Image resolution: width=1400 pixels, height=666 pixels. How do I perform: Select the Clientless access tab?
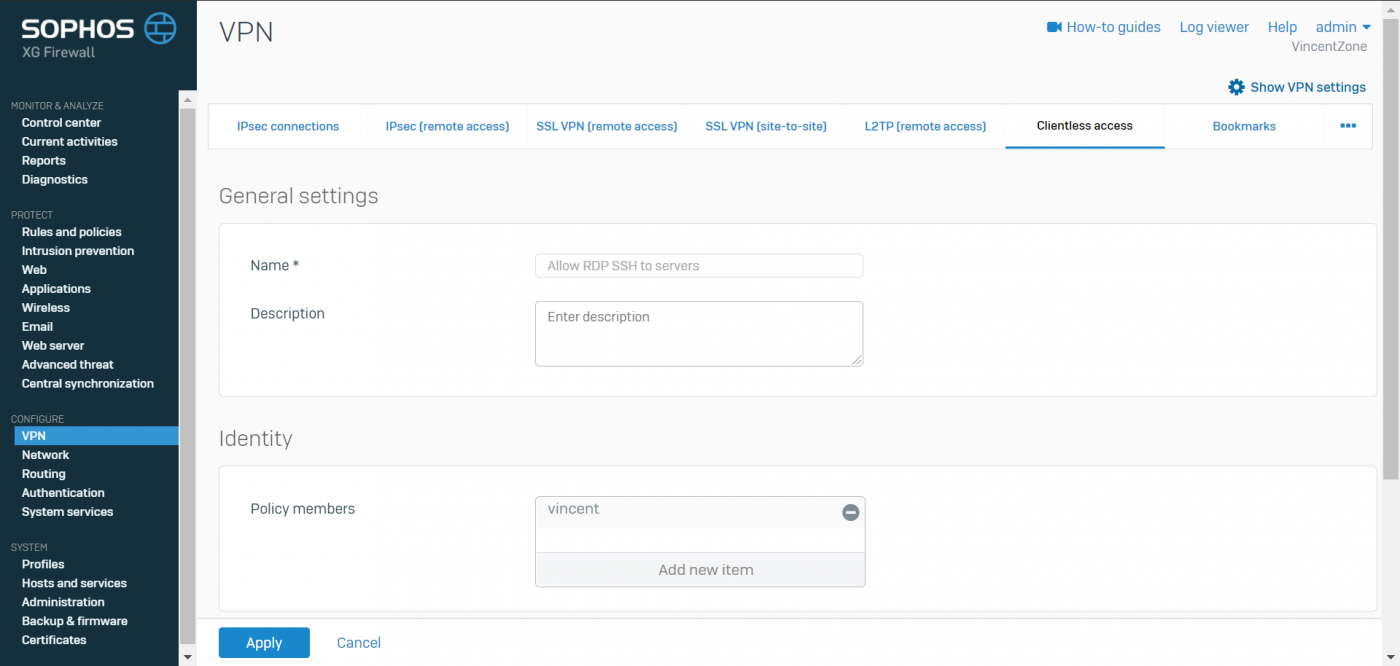pyautogui.click(x=1085, y=126)
